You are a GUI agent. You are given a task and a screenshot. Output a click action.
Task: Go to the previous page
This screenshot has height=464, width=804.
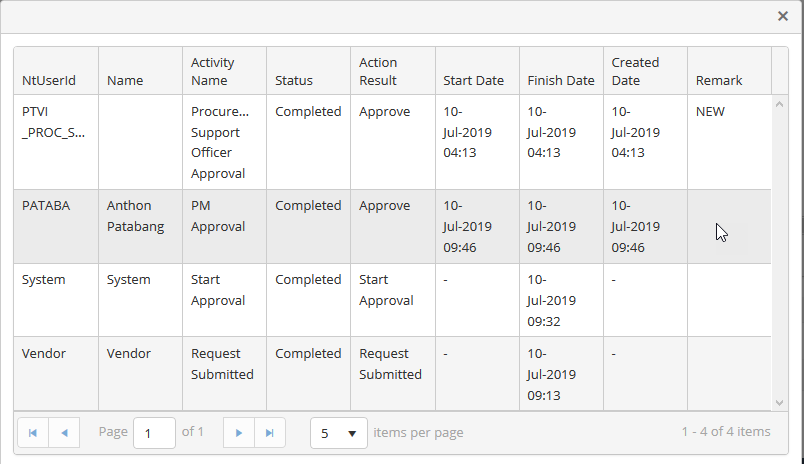click(x=64, y=433)
